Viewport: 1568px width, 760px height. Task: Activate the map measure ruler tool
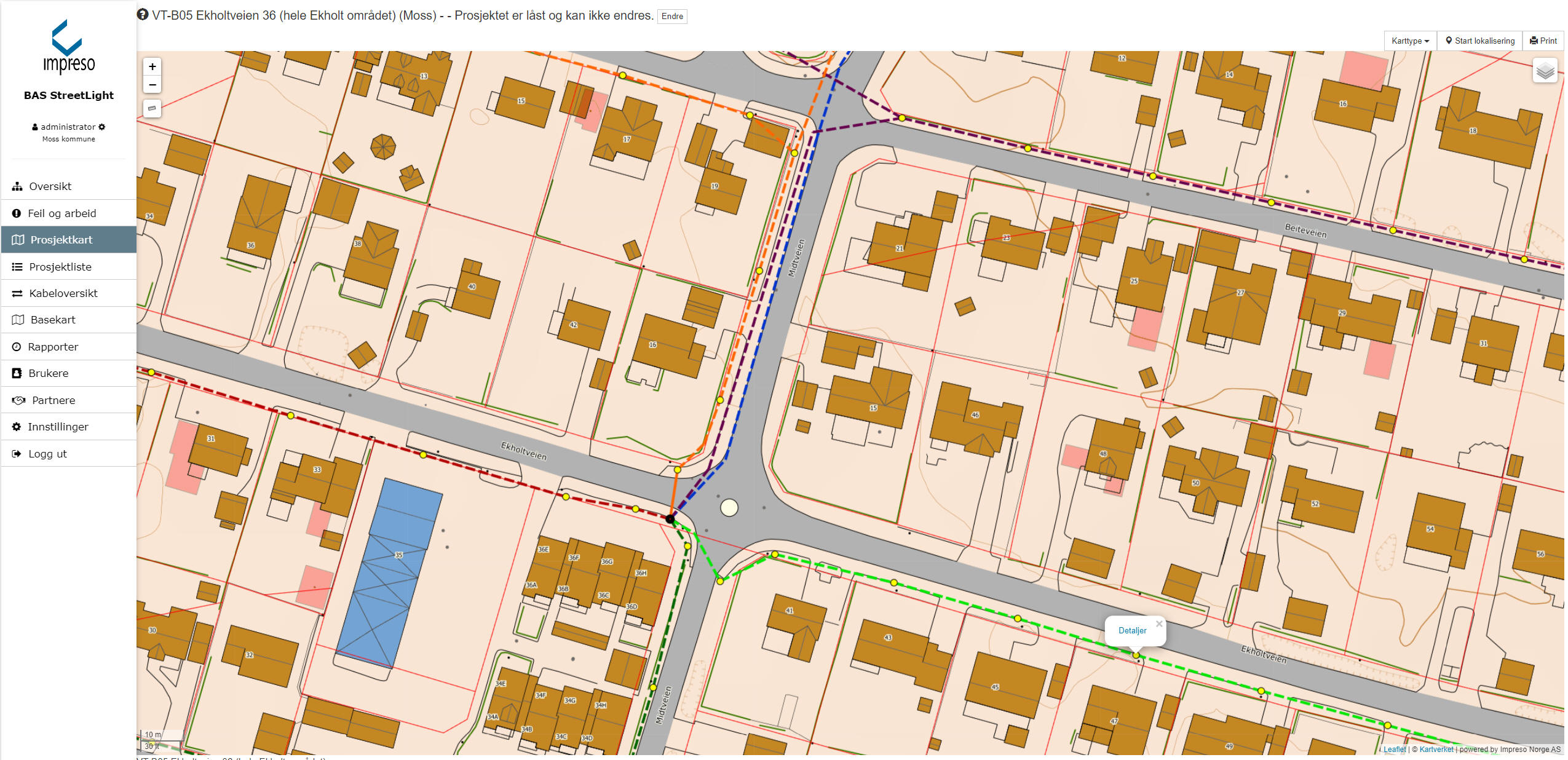(152, 109)
